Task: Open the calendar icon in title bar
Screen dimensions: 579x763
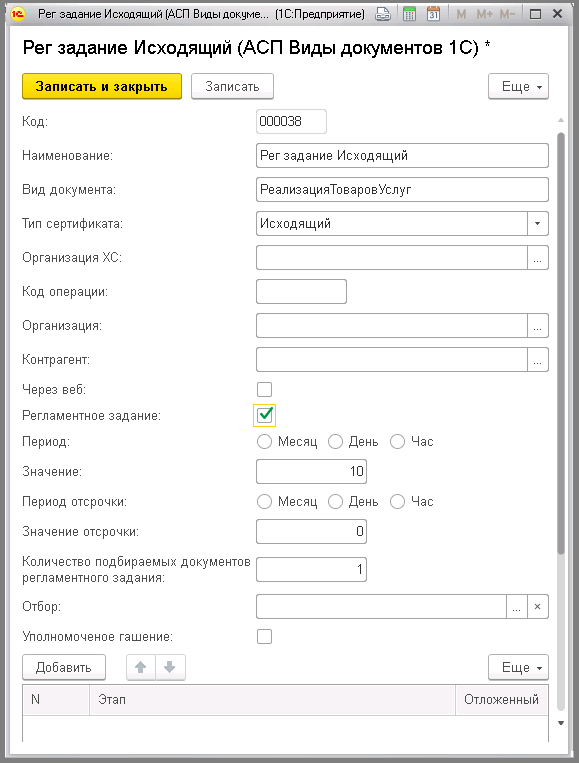Action: [433, 14]
